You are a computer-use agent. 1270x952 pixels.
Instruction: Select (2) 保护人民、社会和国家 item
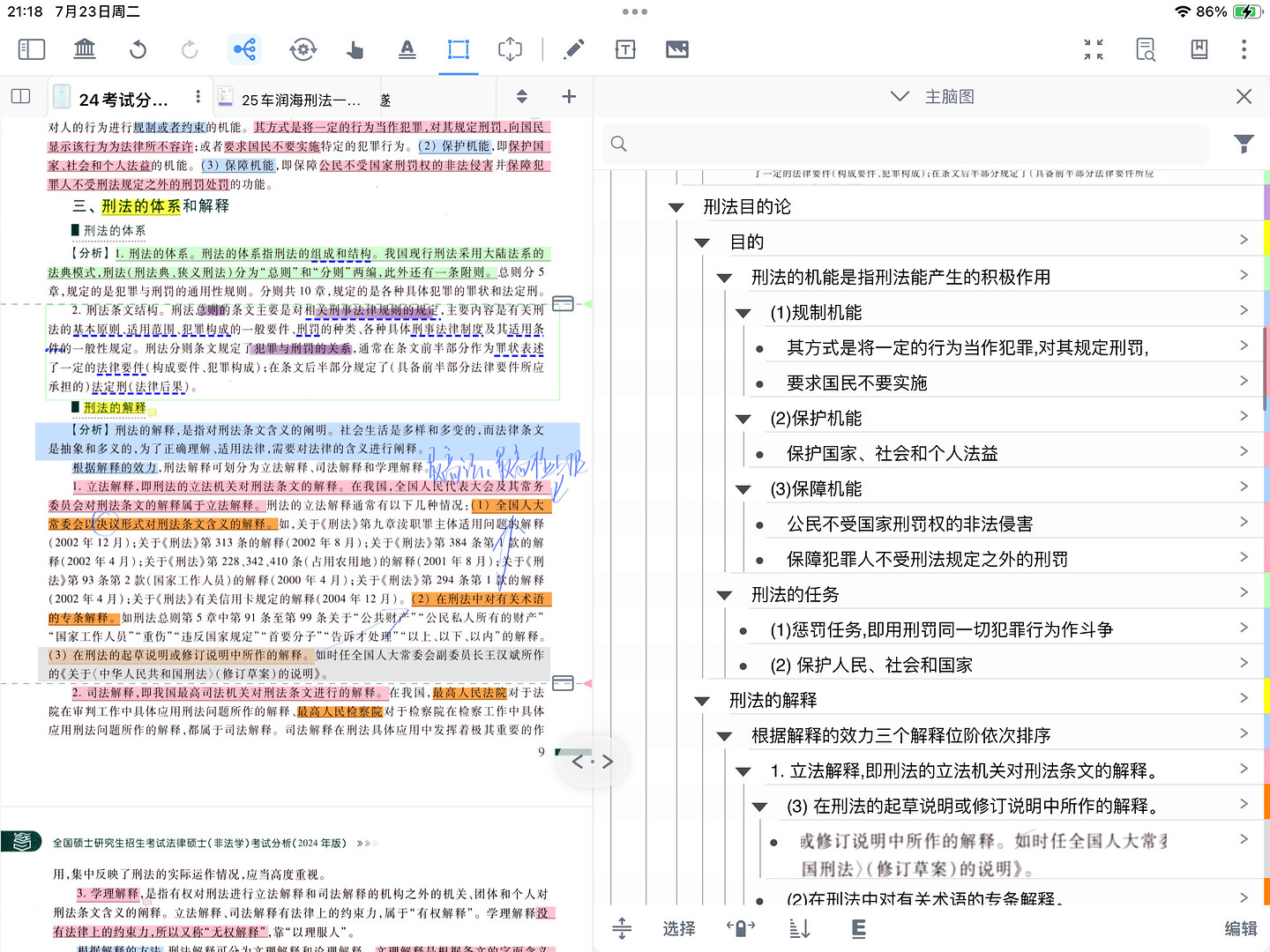click(x=871, y=666)
